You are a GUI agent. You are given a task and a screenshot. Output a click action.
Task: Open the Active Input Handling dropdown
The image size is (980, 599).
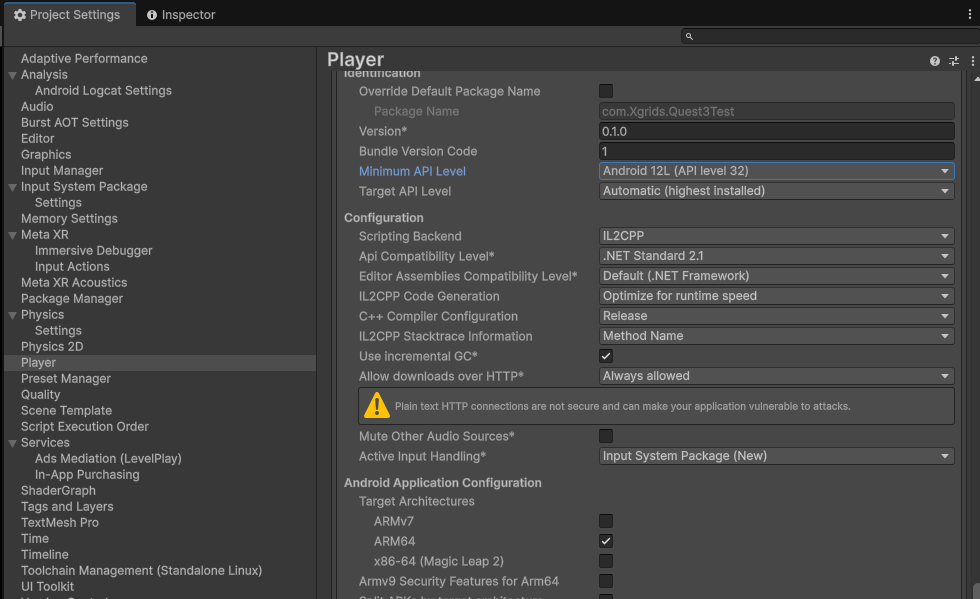[x=776, y=456]
